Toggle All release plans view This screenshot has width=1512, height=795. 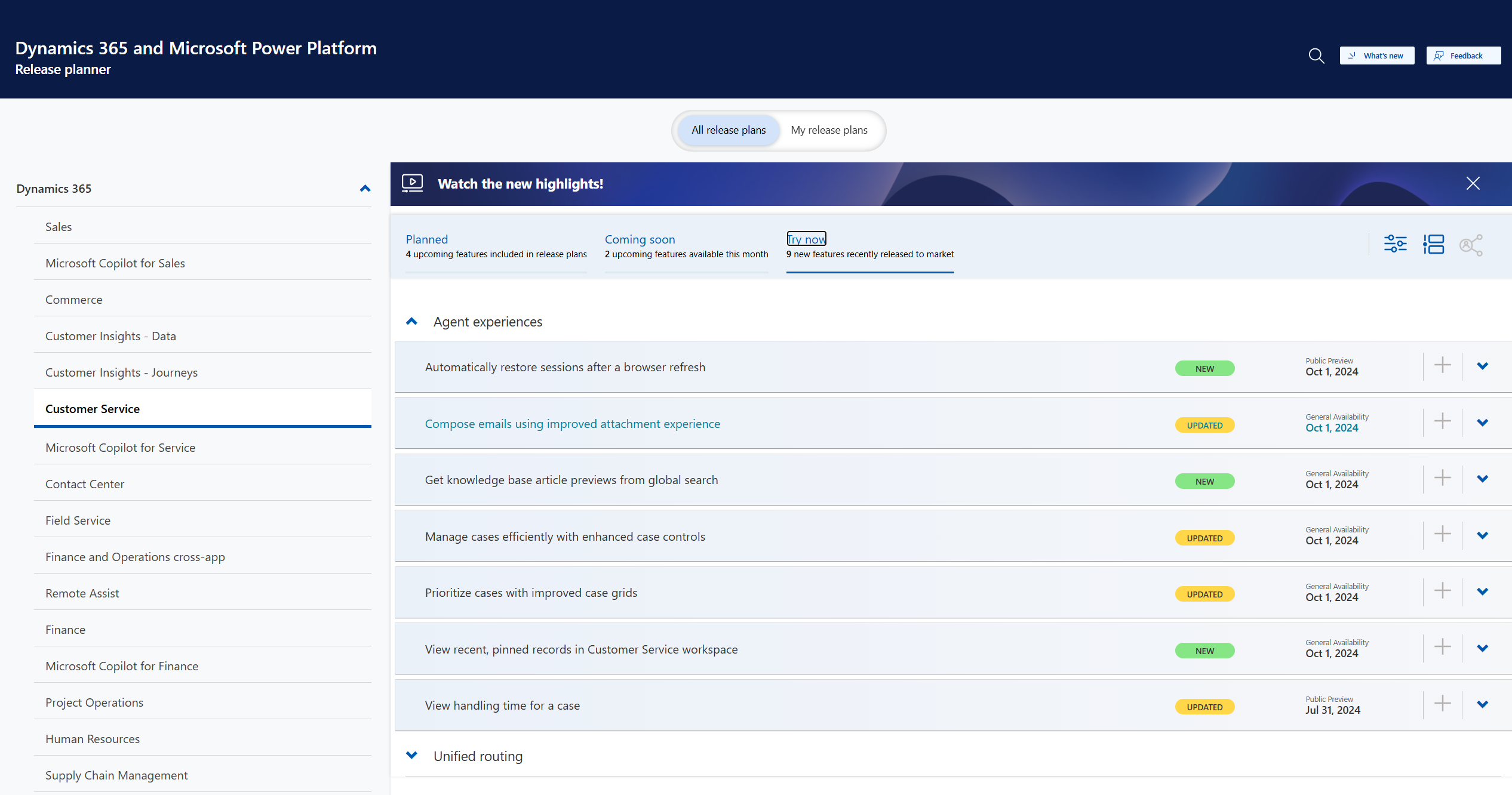[x=727, y=130]
